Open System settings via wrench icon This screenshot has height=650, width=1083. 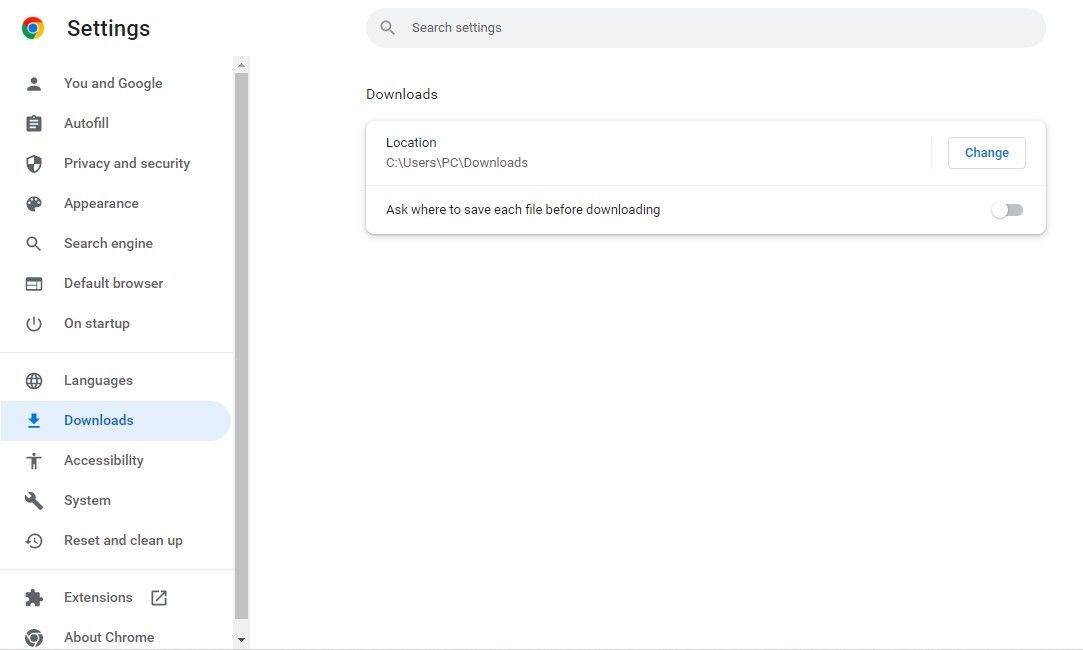pos(34,500)
